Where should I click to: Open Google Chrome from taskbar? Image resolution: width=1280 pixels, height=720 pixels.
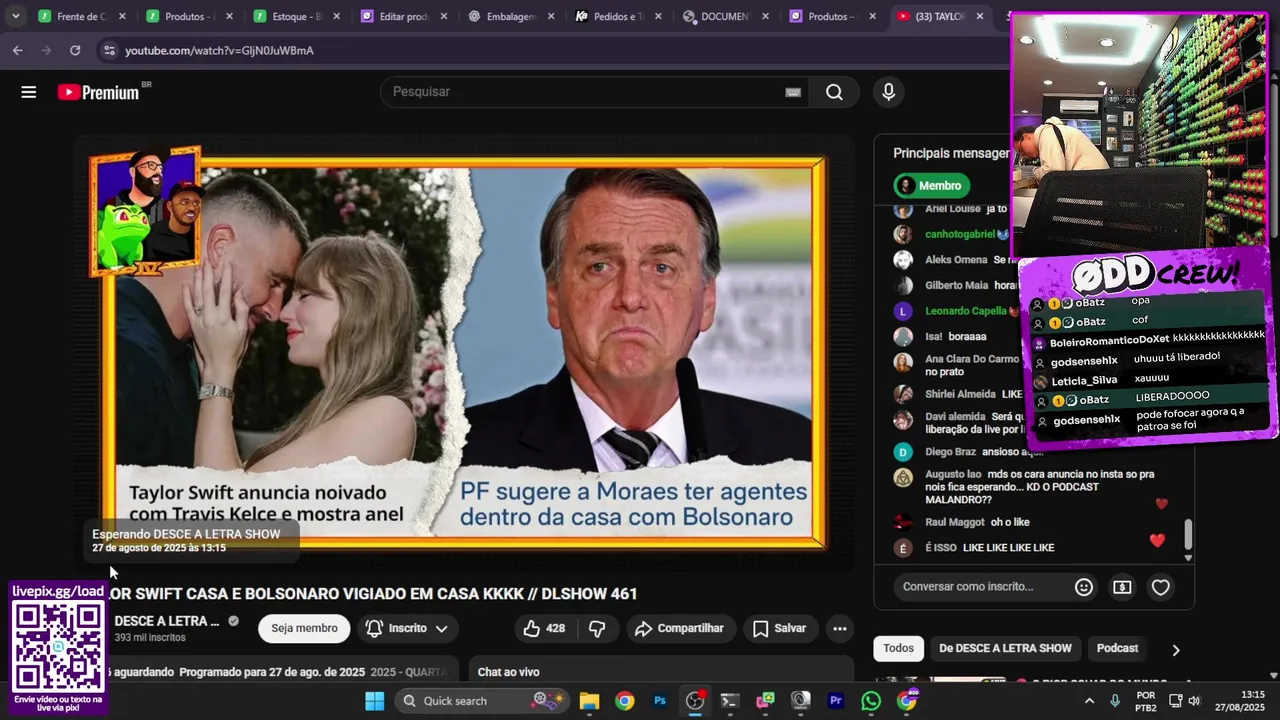(624, 701)
